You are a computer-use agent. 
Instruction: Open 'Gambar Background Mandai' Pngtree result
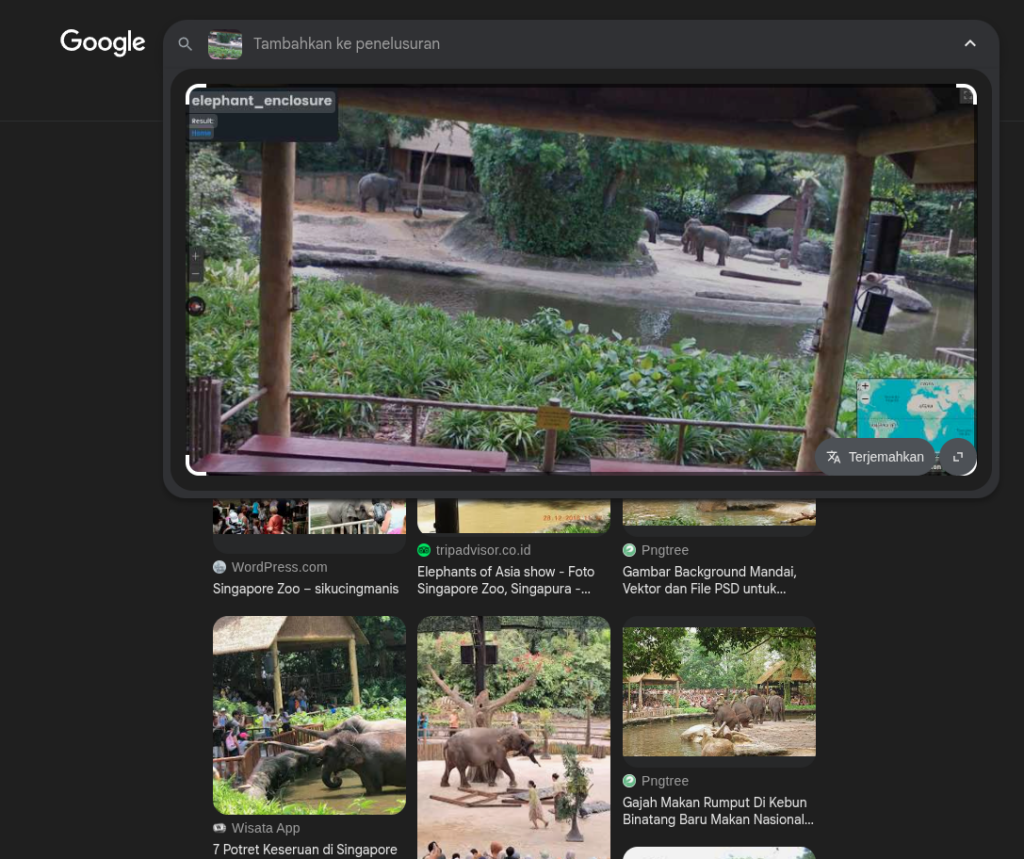coord(710,580)
